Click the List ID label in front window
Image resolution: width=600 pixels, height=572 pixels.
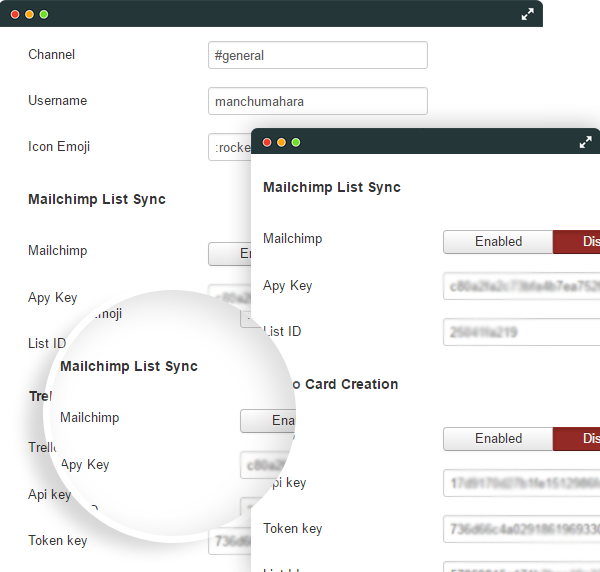pos(282,331)
